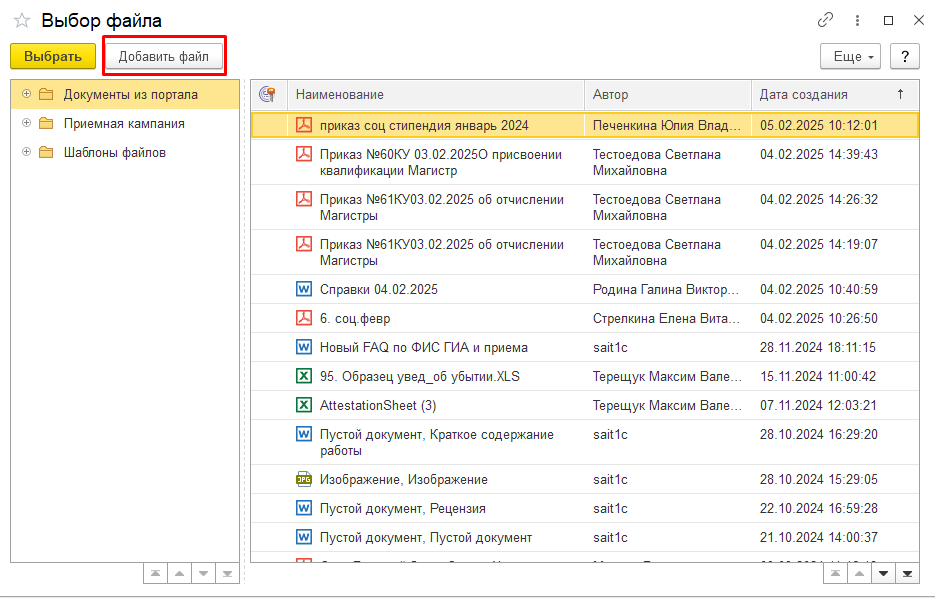Click the JPG icon of Изображение row
Screen dimensions: 935x598
tap(304, 479)
